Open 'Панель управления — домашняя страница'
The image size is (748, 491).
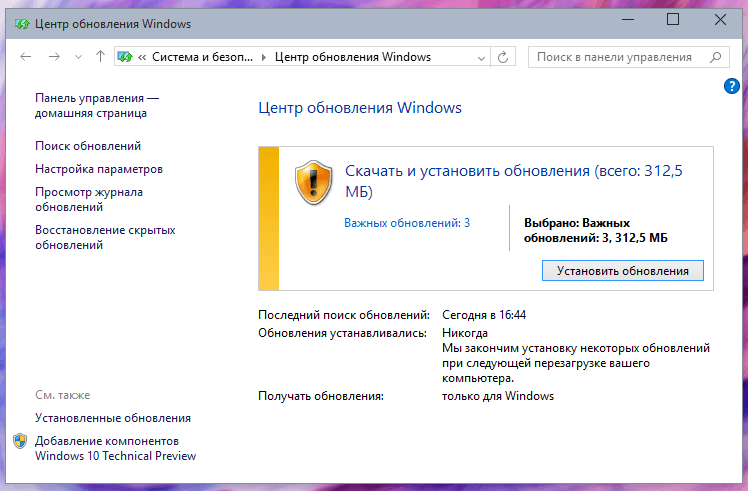(x=97, y=105)
